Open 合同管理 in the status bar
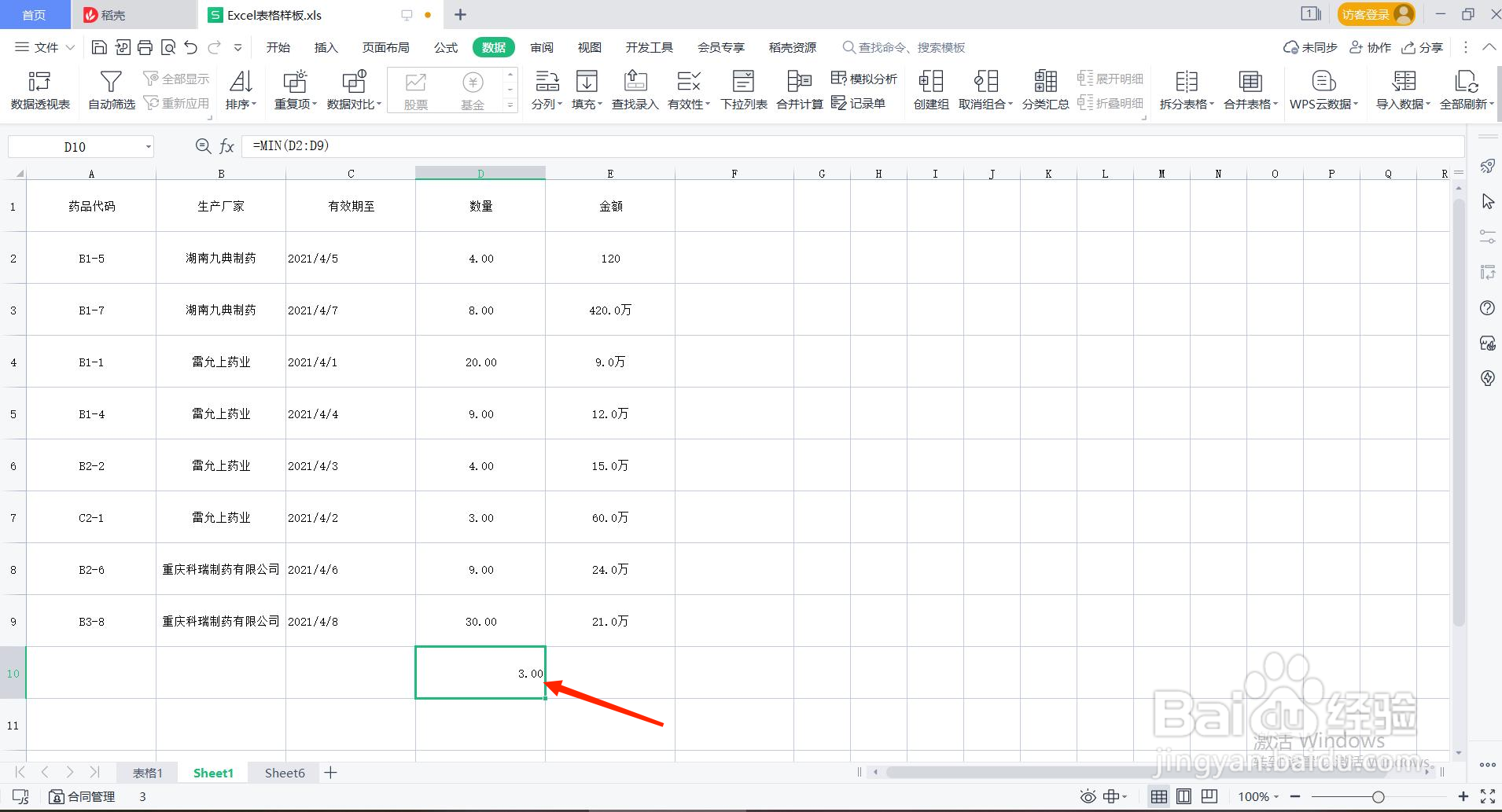The height and width of the screenshot is (812, 1502). pyautogui.click(x=82, y=796)
